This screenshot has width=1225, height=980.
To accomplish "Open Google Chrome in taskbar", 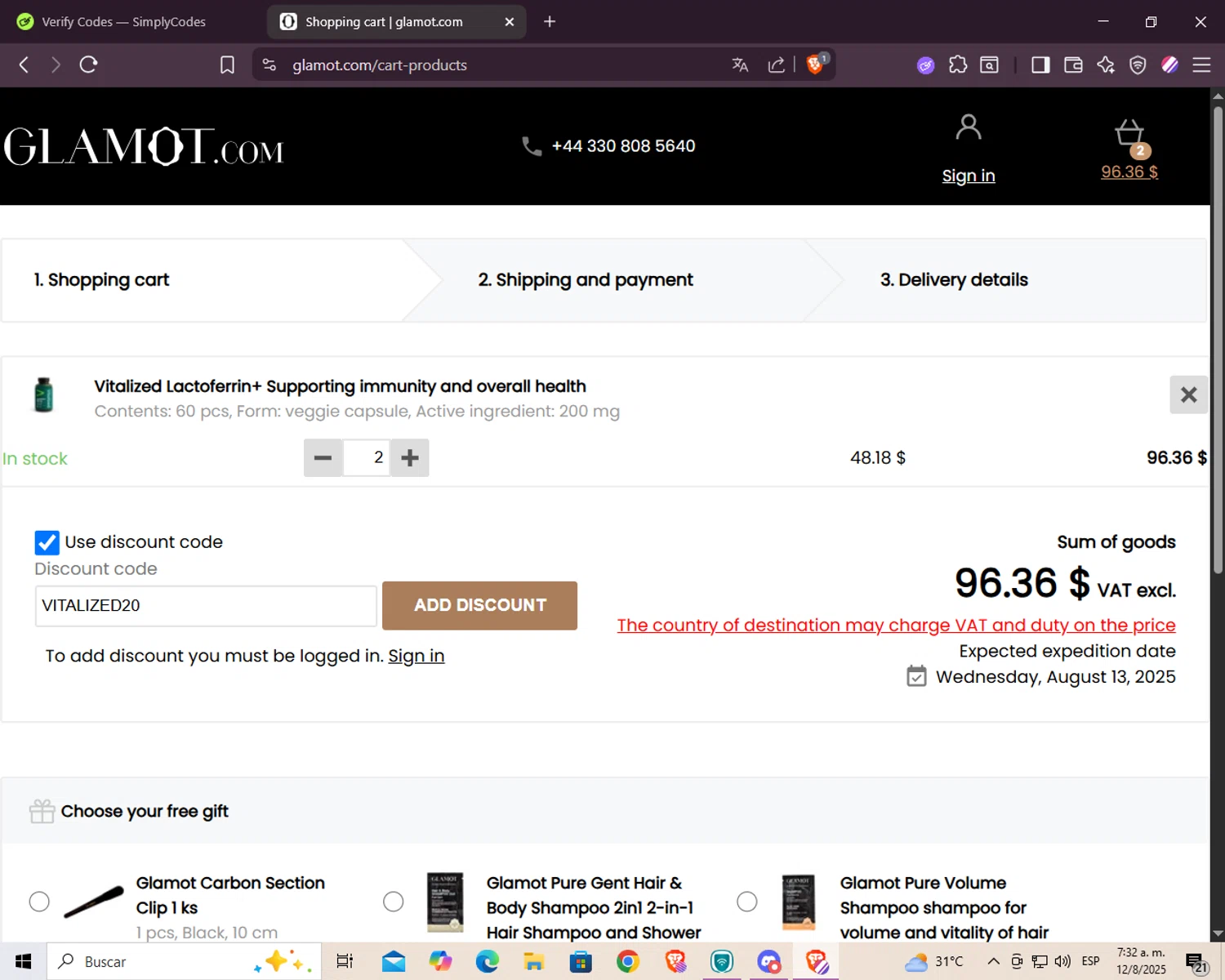I will 628,962.
